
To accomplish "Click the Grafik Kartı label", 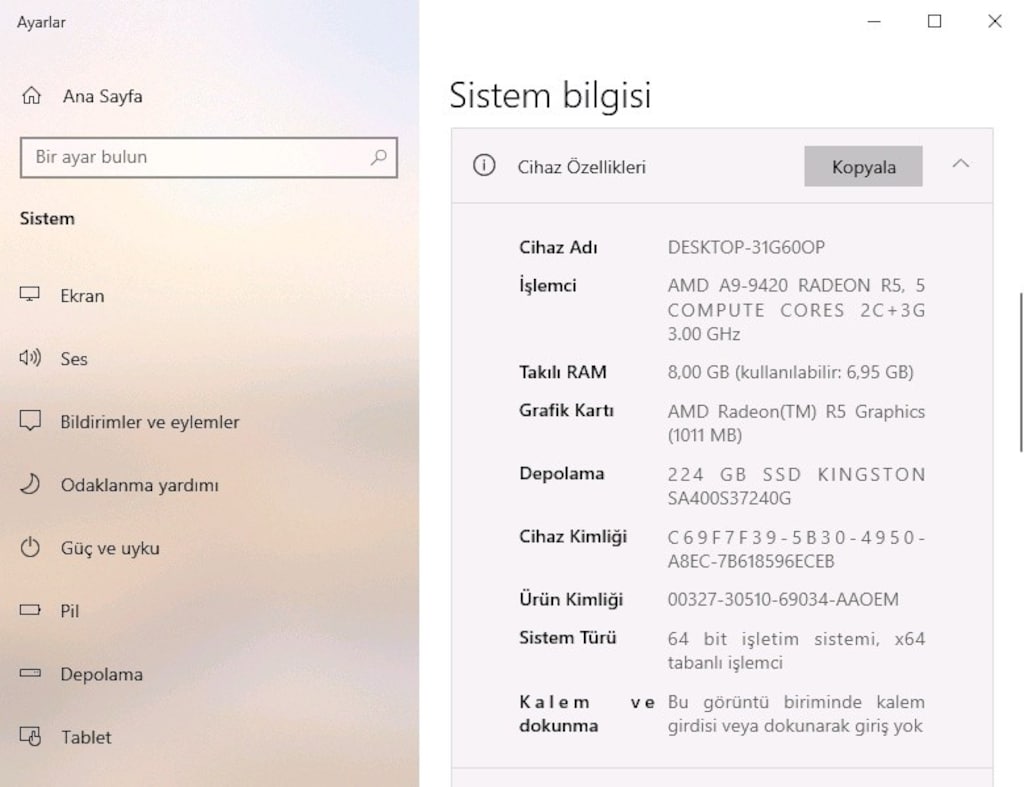I will tap(566, 410).
